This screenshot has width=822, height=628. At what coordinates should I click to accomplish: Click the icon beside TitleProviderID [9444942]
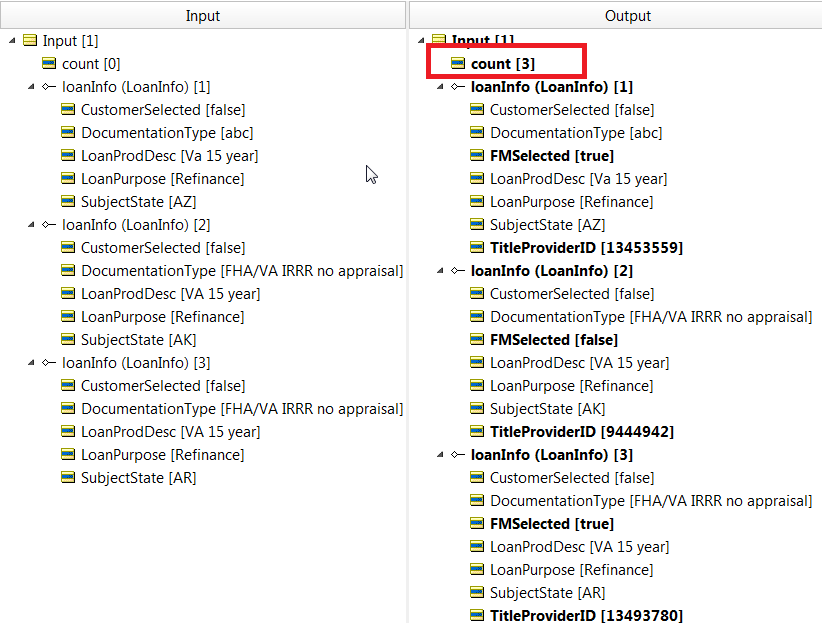coord(477,431)
